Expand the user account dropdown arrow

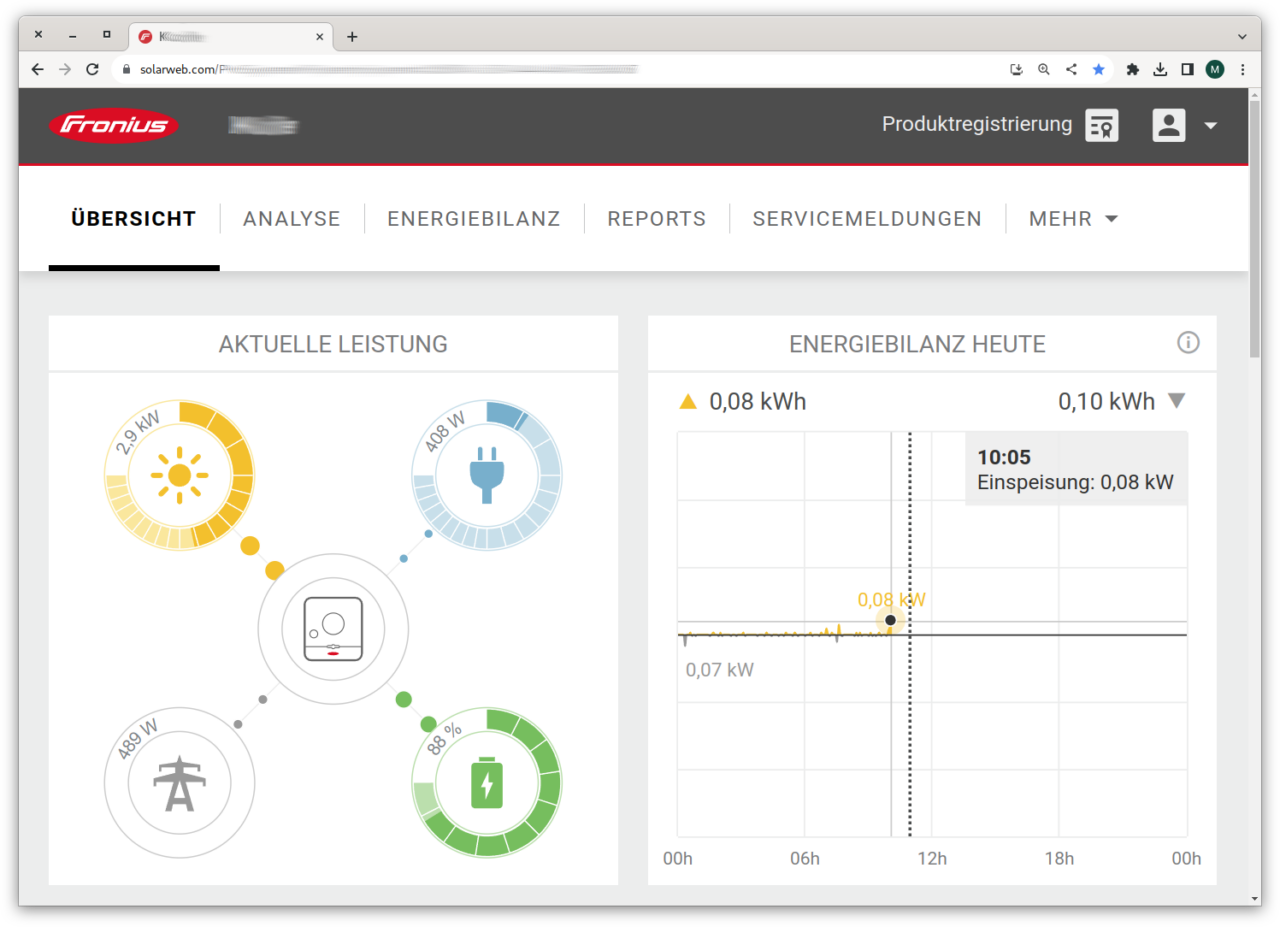click(x=1211, y=126)
